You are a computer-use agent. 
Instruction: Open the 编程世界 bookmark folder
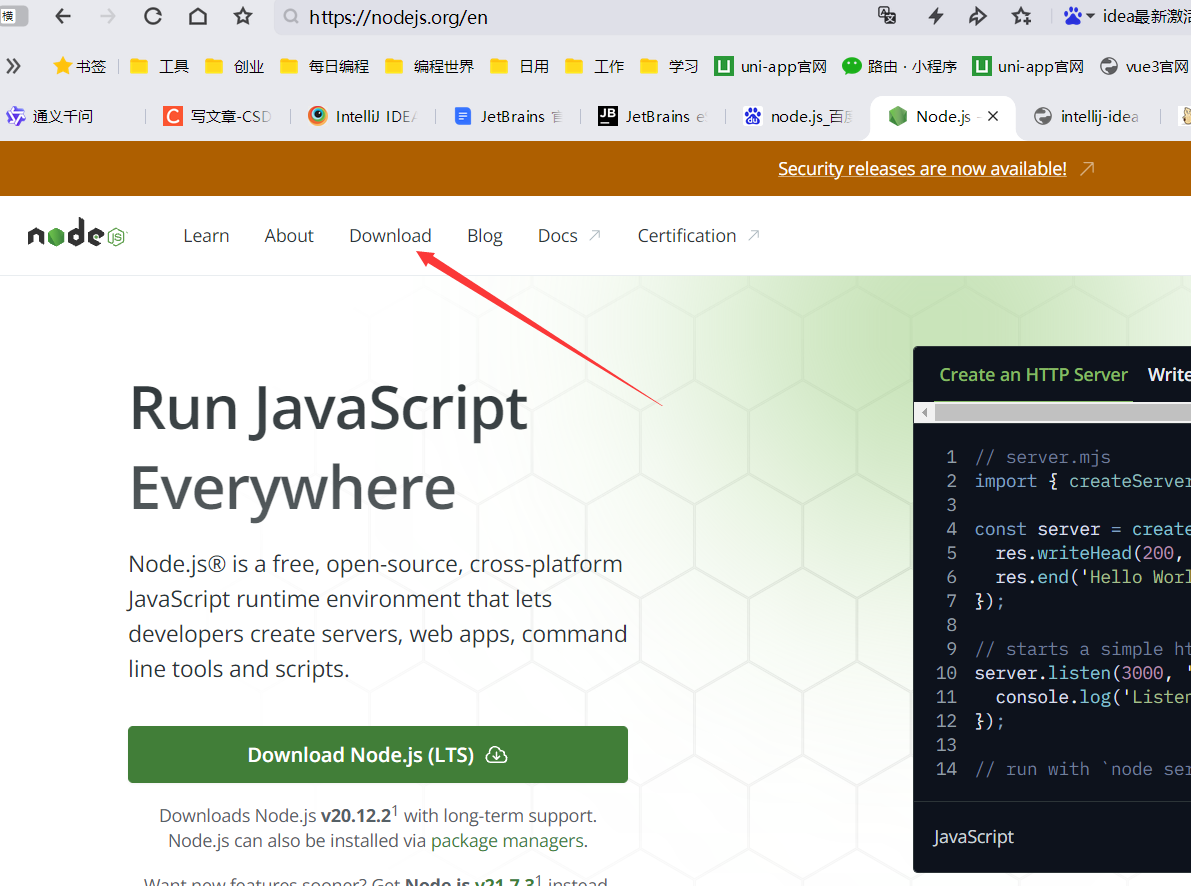pyautogui.click(x=429, y=66)
